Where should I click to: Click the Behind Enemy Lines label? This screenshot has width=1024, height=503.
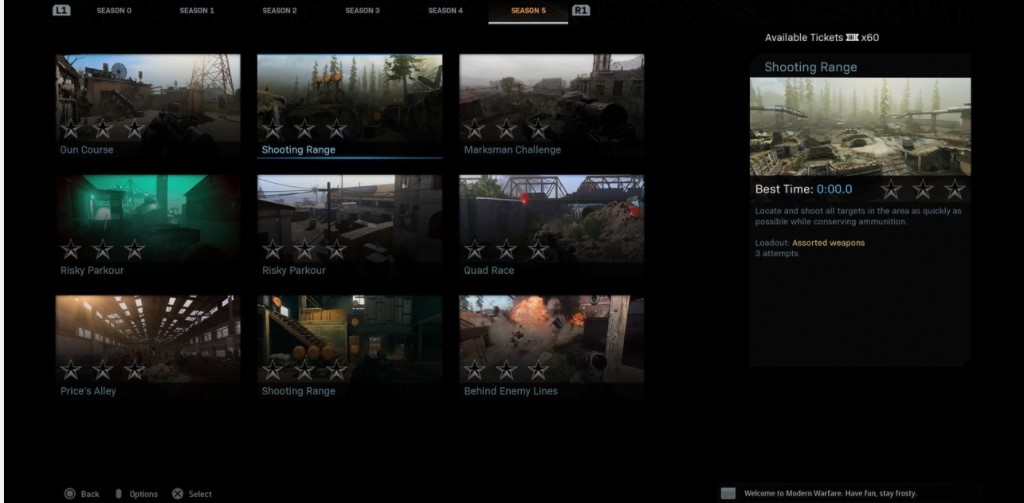[x=511, y=391]
